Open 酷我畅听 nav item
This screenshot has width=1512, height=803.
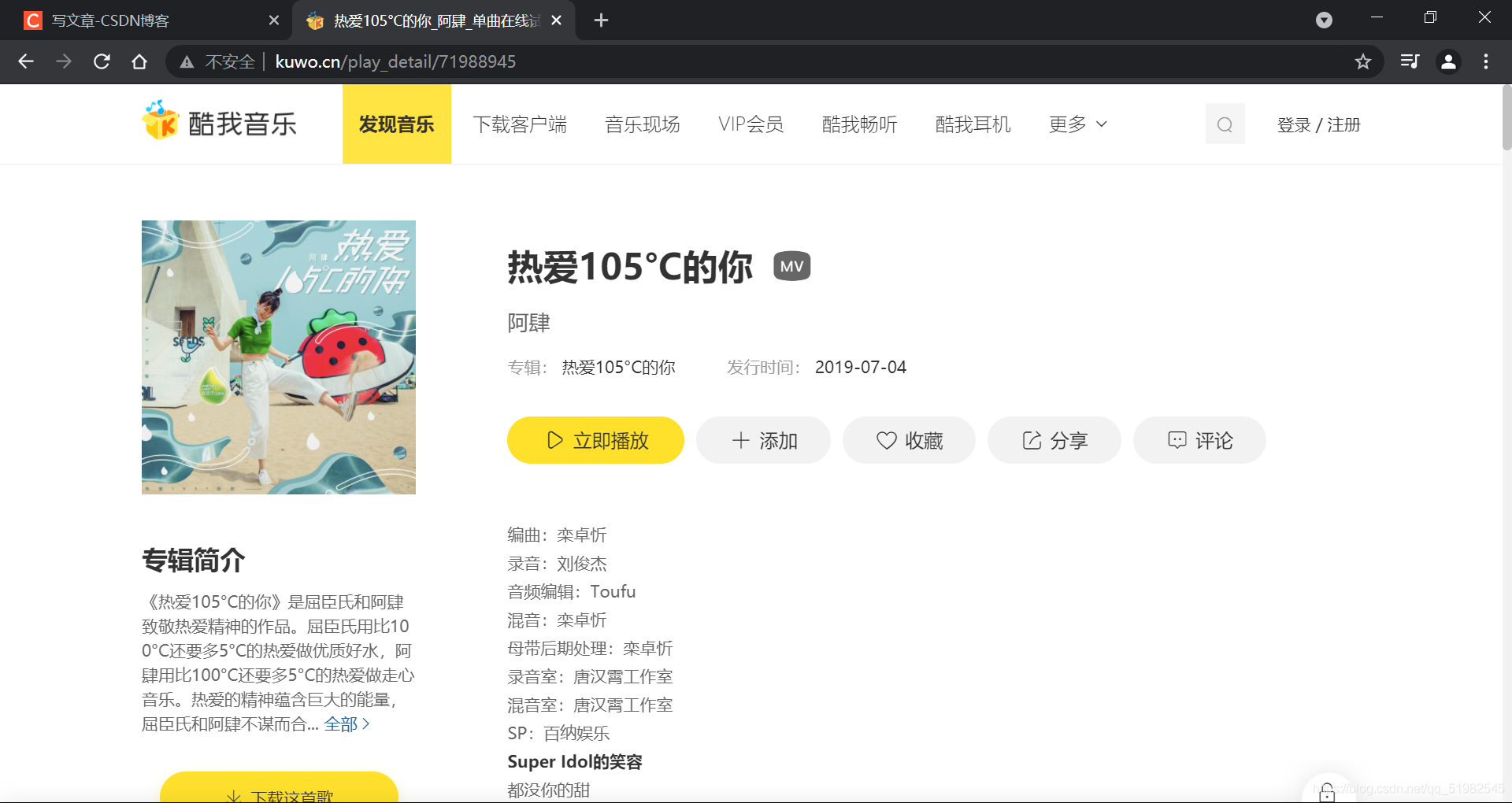860,124
